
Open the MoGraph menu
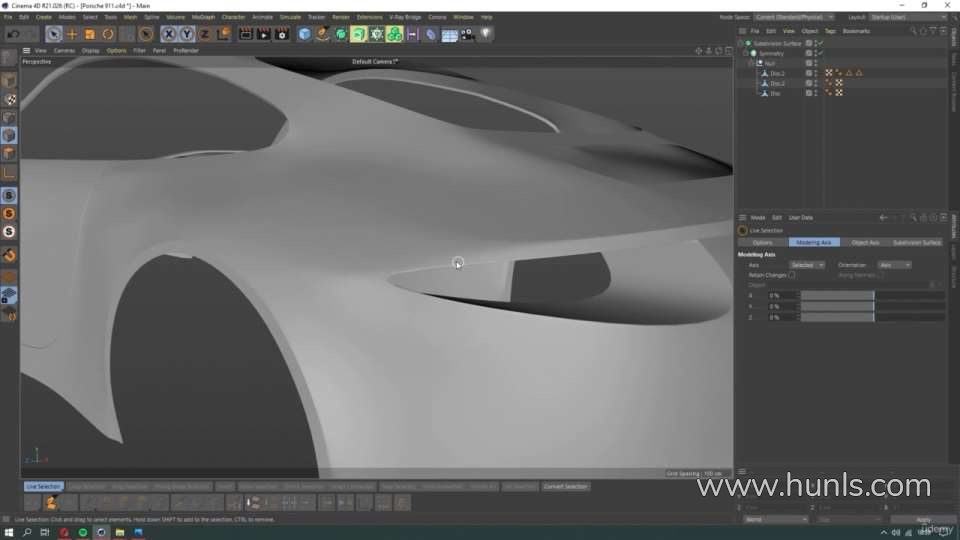click(202, 17)
